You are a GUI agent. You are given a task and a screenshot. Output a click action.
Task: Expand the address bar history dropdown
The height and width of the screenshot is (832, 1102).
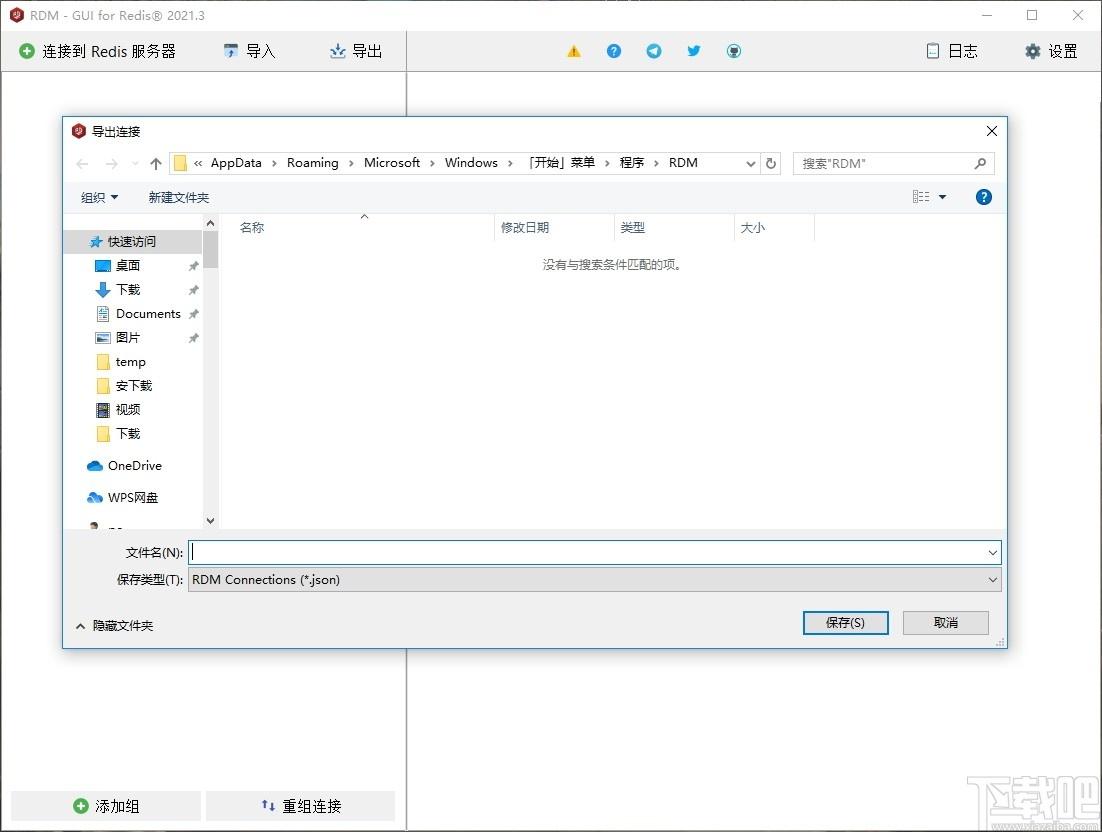751,164
